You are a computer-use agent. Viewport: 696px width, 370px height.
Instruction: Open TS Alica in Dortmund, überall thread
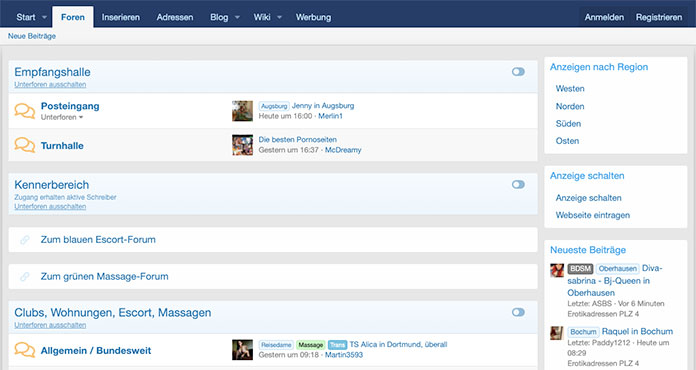398,344
